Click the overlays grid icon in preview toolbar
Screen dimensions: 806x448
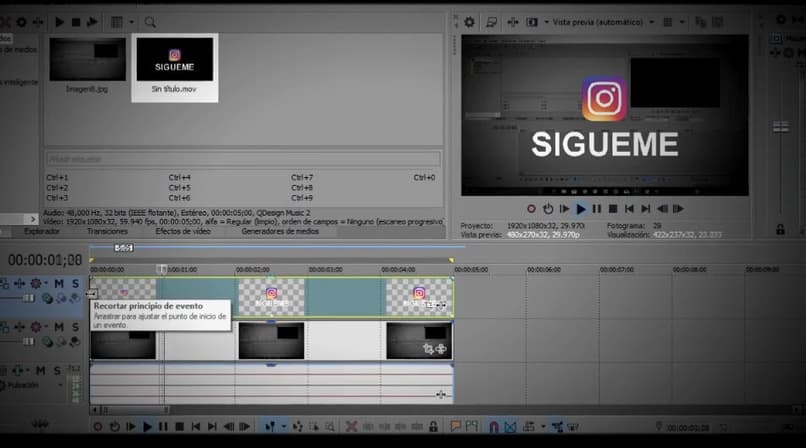(668, 22)
